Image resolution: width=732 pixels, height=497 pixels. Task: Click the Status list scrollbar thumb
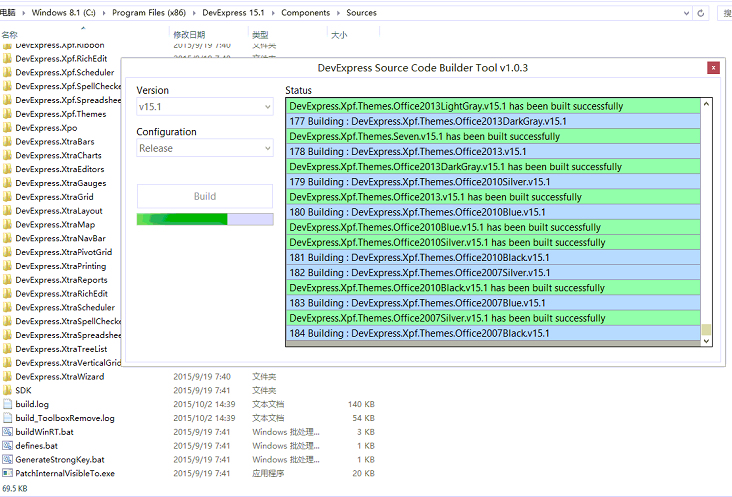click(x=706, y=329)
